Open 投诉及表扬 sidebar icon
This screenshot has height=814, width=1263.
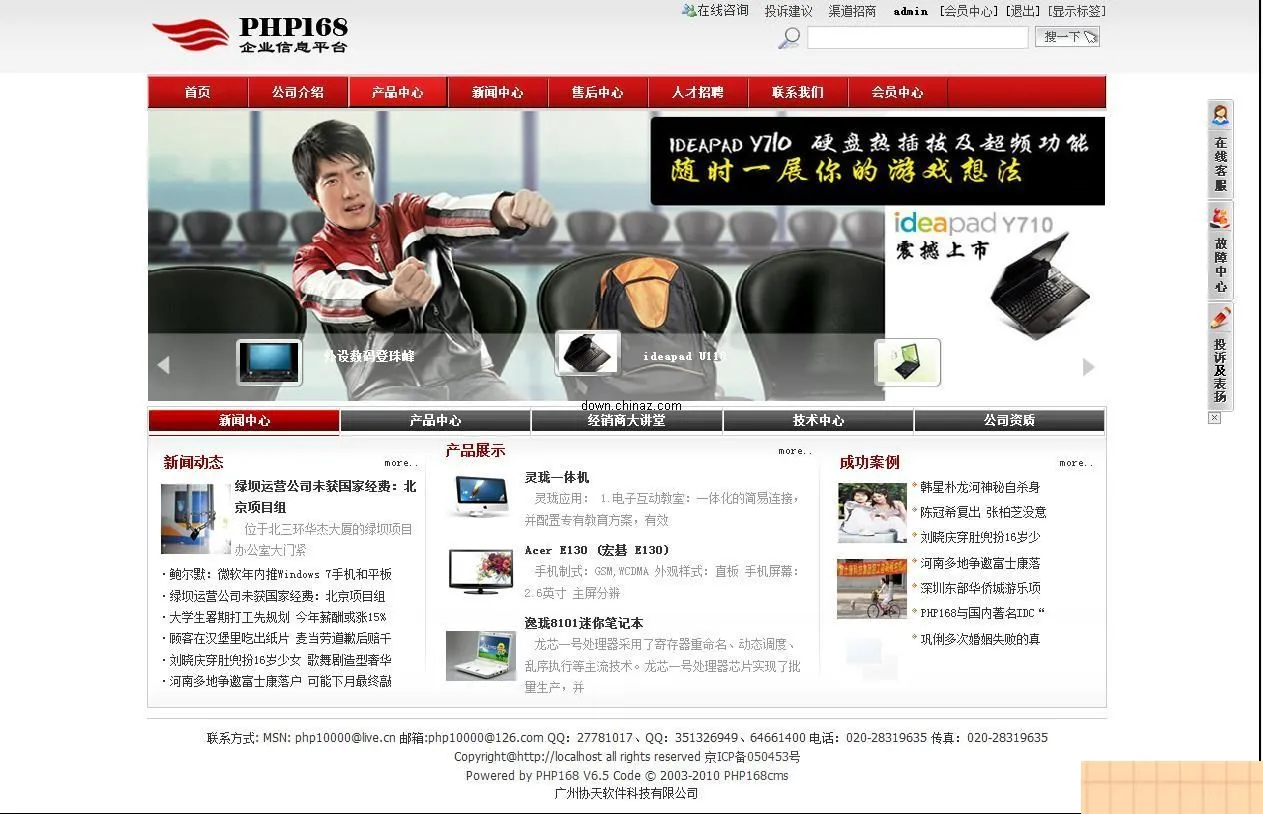pyautogui.click(x=1220, y=356)
